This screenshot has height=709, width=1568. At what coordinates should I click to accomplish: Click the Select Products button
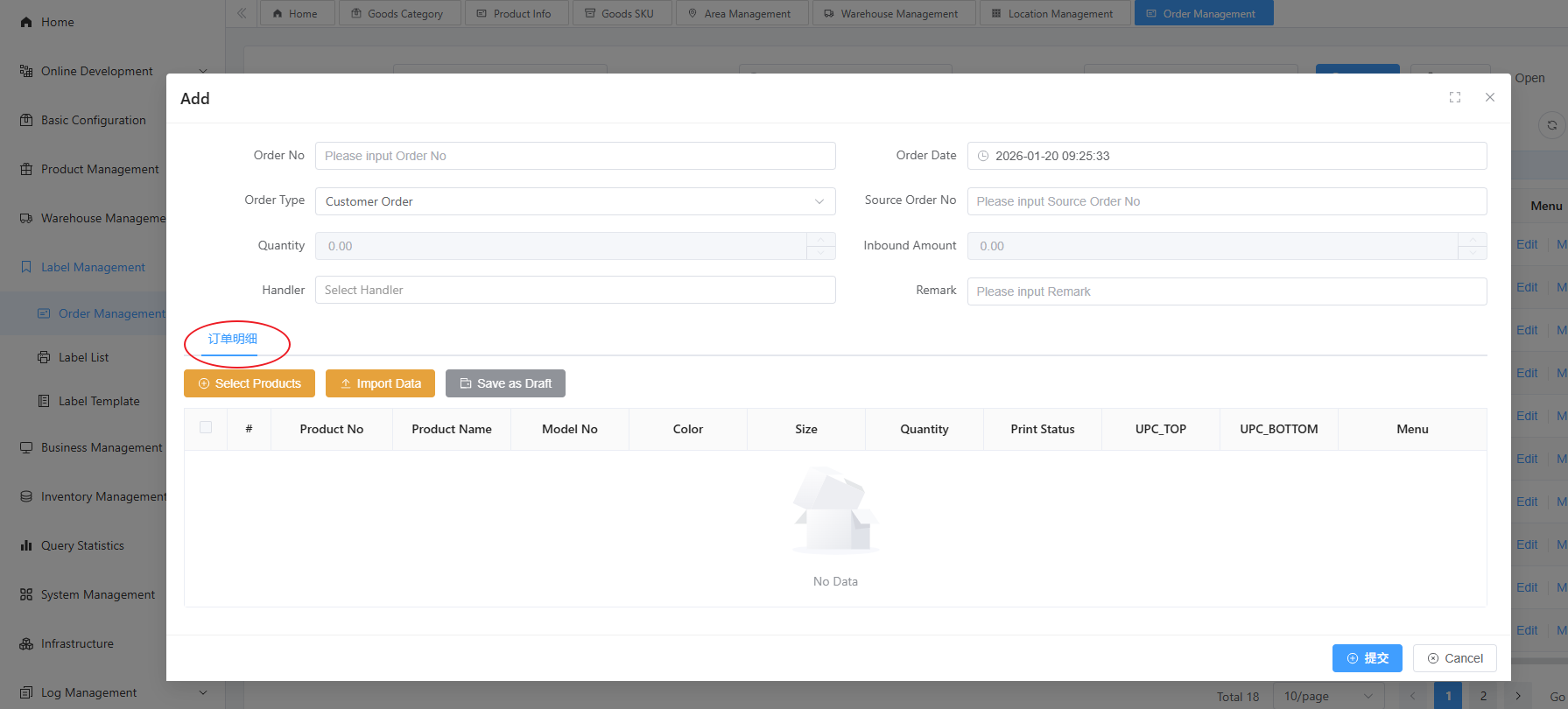click(250, 383)
